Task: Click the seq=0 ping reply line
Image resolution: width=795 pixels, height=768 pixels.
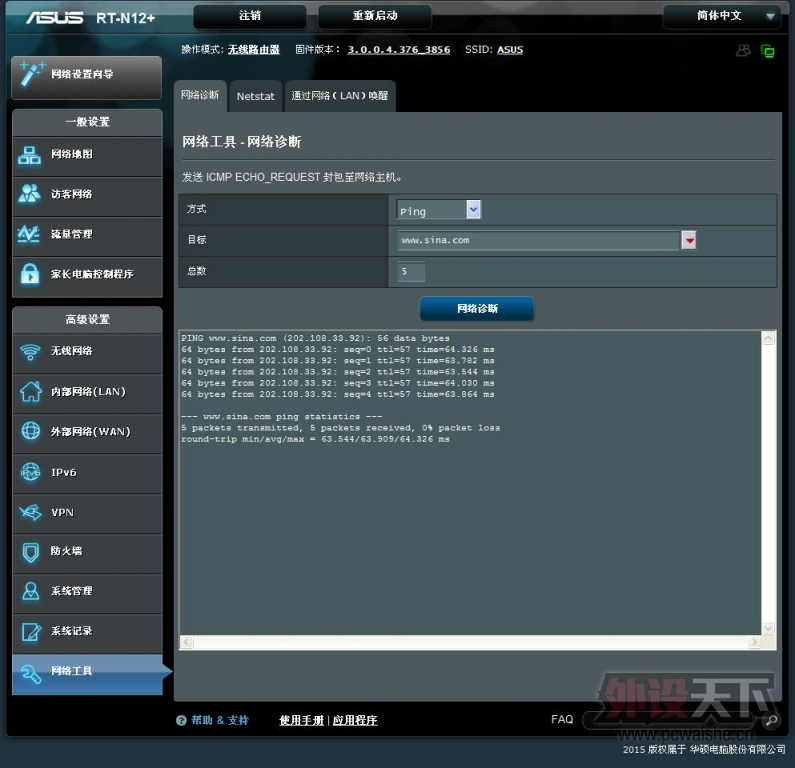Action: pyautogui.click(x=338, y=350)
